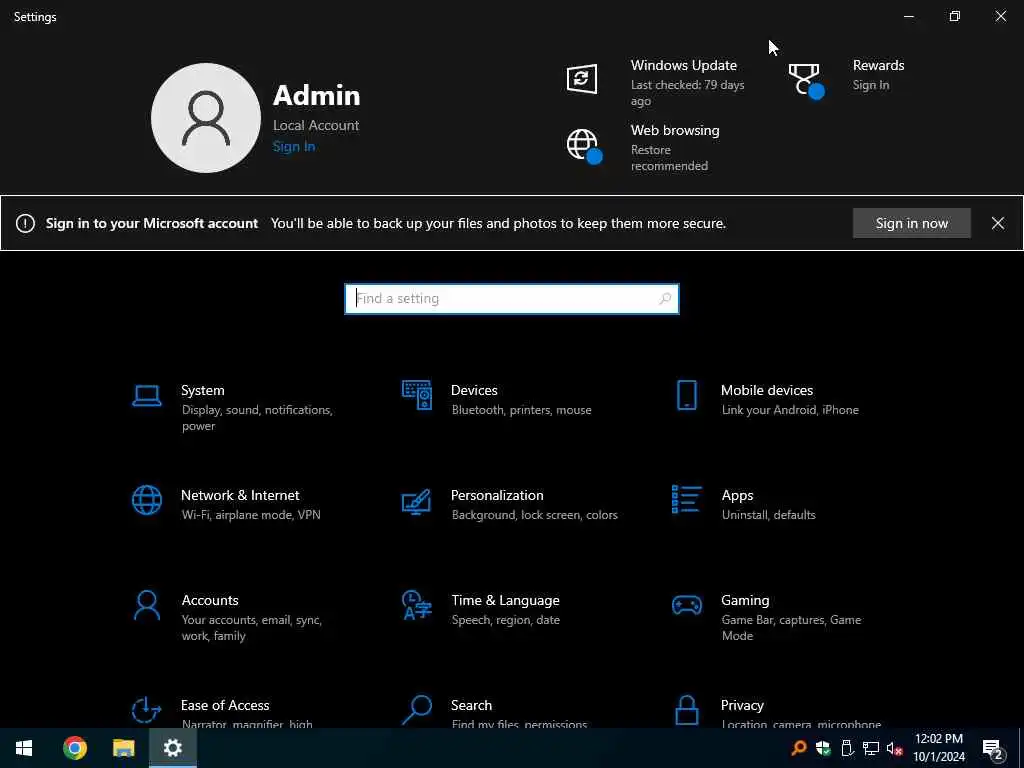Click the Admin profile avatar picture
Image resolution: width=1024 pixels, height=768 pixels.
tap(206, 118)
